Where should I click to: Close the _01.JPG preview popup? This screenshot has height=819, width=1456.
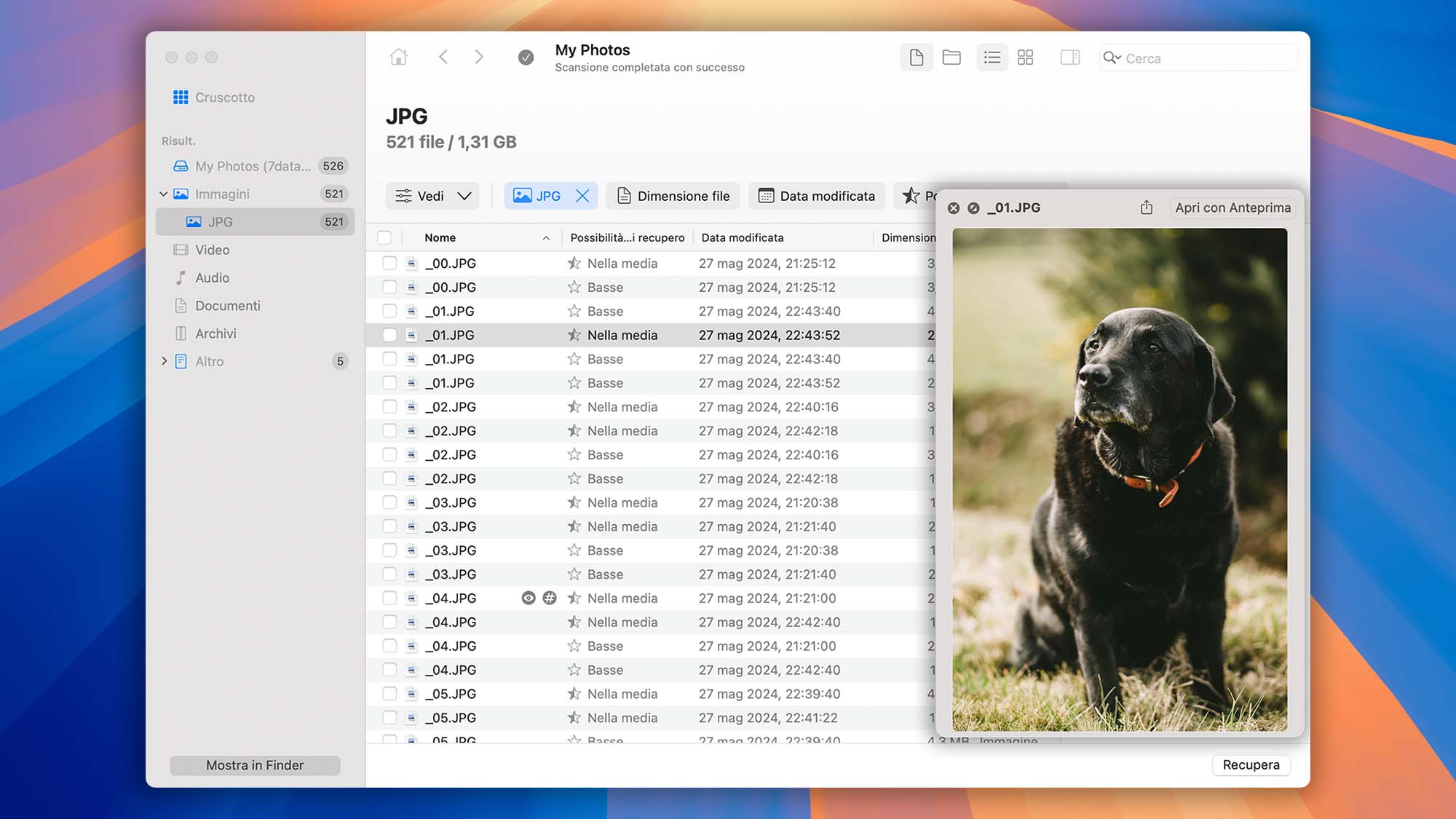tap(954, 208)
